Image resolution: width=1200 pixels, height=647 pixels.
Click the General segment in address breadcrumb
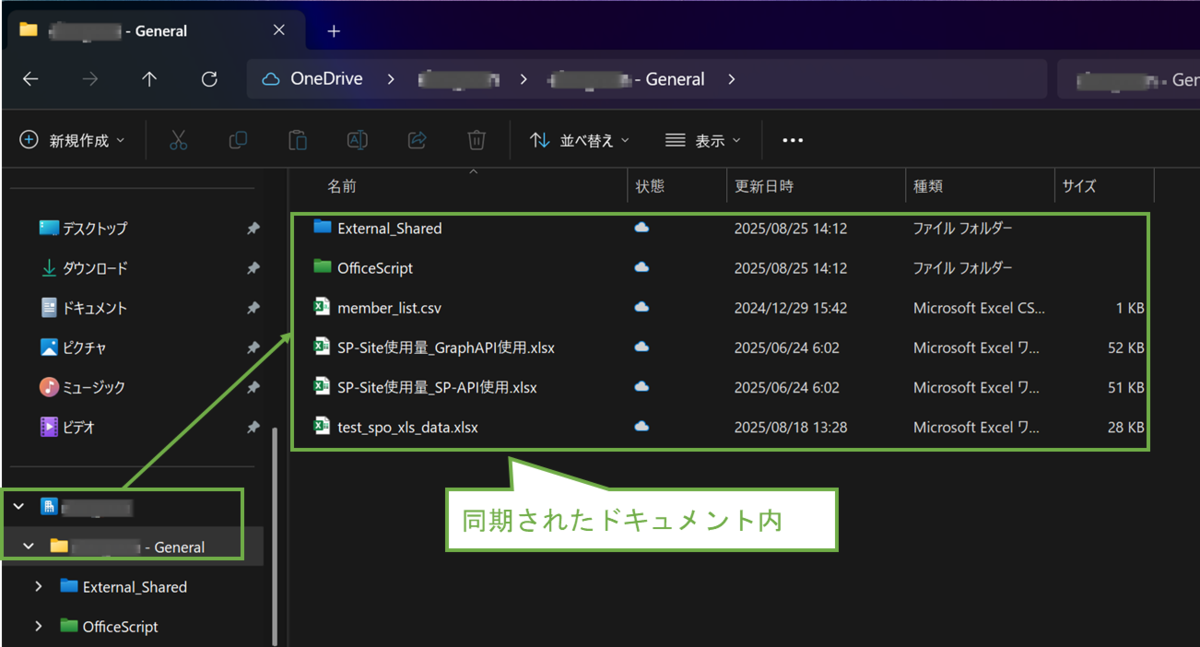(627, 79)
